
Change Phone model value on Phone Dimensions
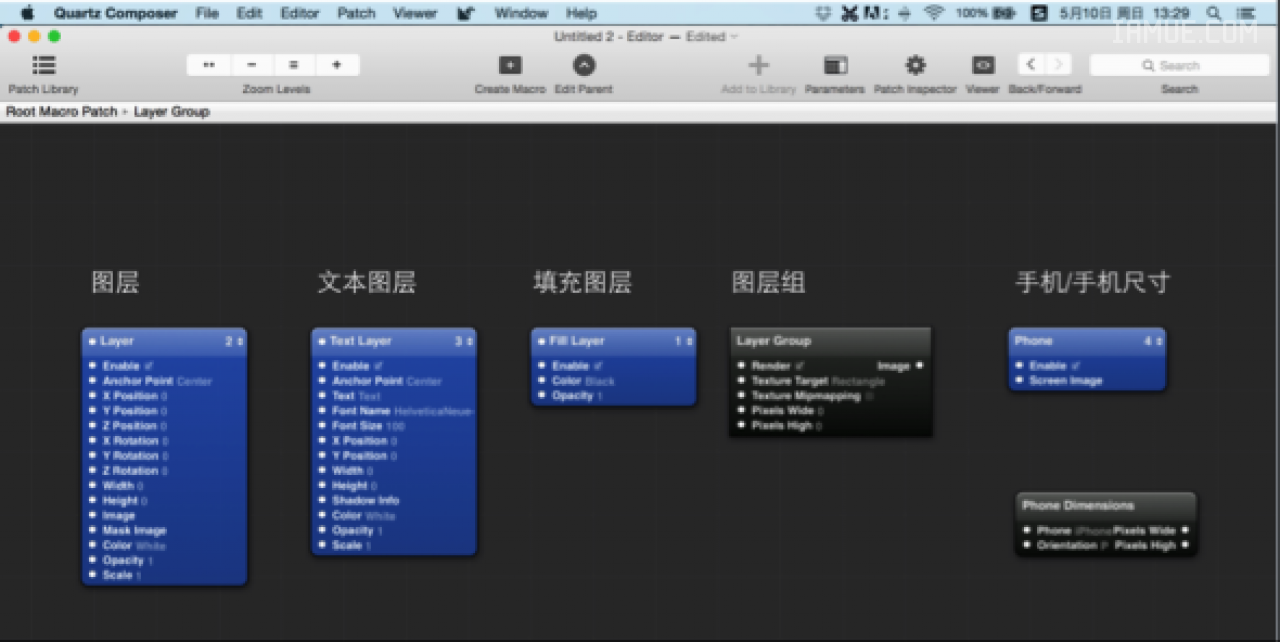point(1093,531)
